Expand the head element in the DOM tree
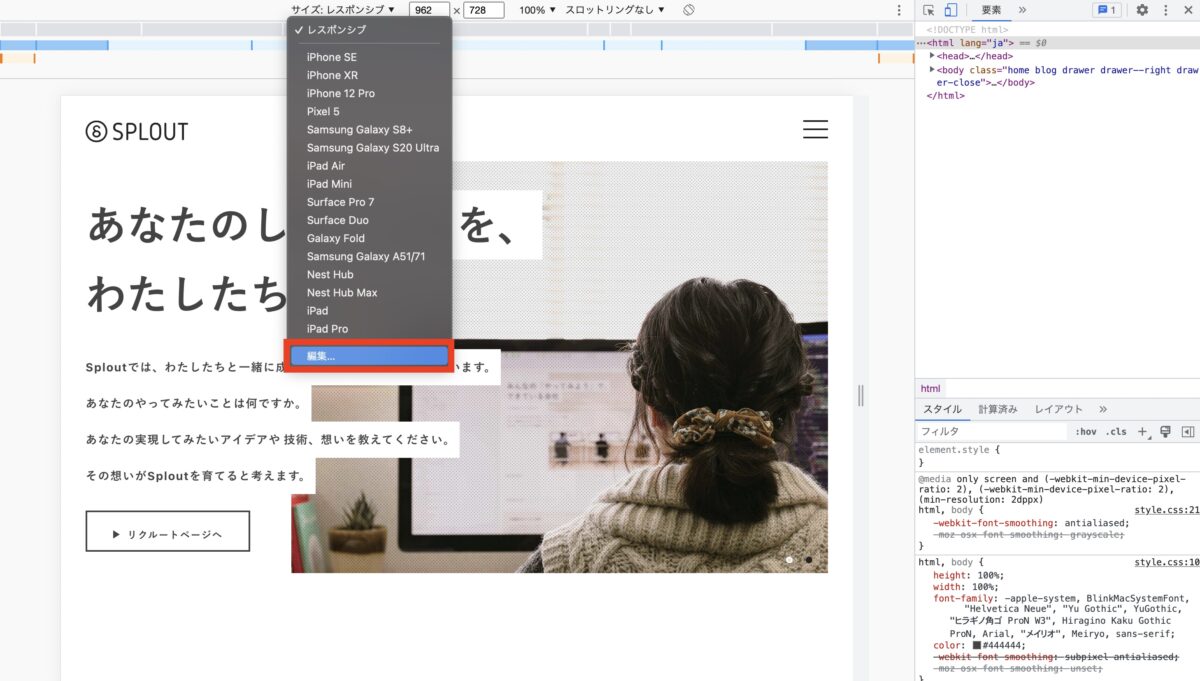Screen dimensions: 1200x681 tap(932, 56)
